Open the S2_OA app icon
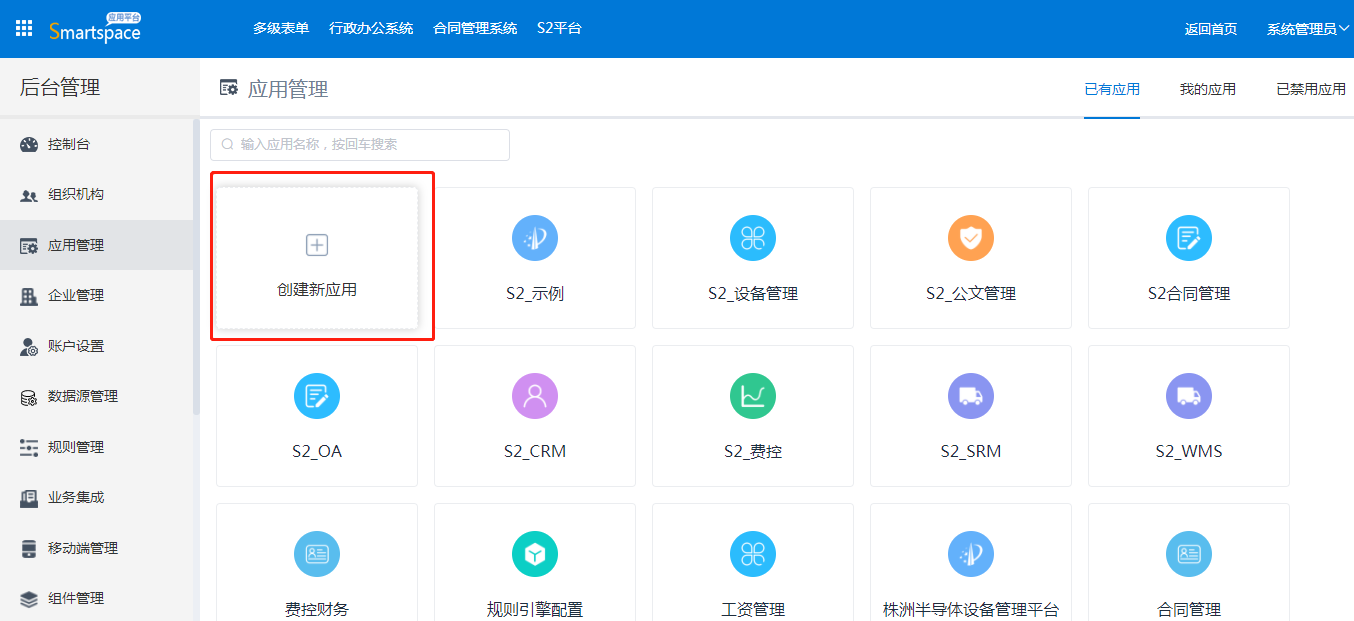 pos(317,396)
